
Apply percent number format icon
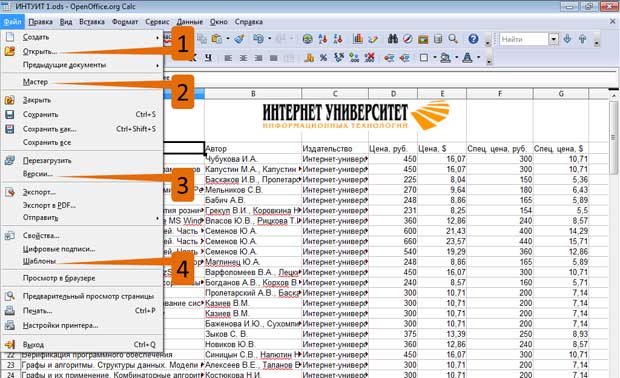[x=323, y=58]
